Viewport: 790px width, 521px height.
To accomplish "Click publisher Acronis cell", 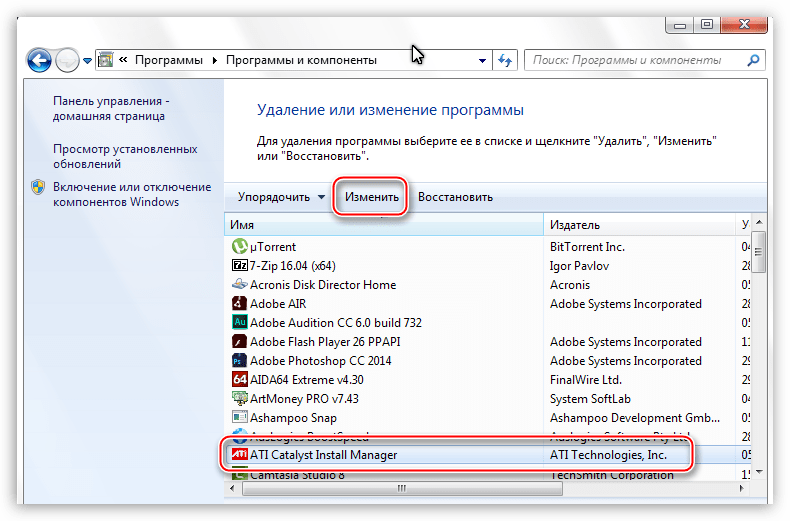I will tap(570, 285).
